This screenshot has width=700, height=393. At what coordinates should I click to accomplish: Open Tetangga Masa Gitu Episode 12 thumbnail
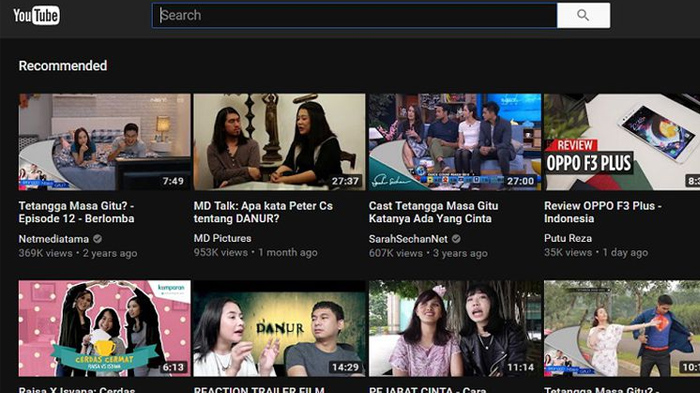point(104,142)
